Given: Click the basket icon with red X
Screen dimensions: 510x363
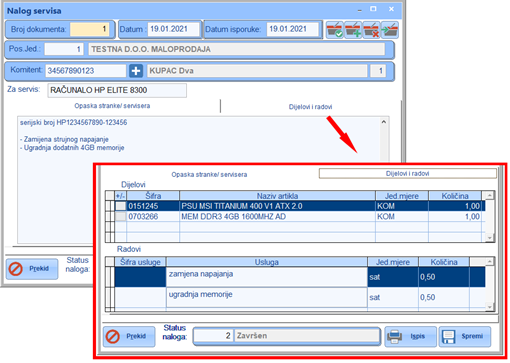Looking at the screenshot, I should click(x=371, y=30).
